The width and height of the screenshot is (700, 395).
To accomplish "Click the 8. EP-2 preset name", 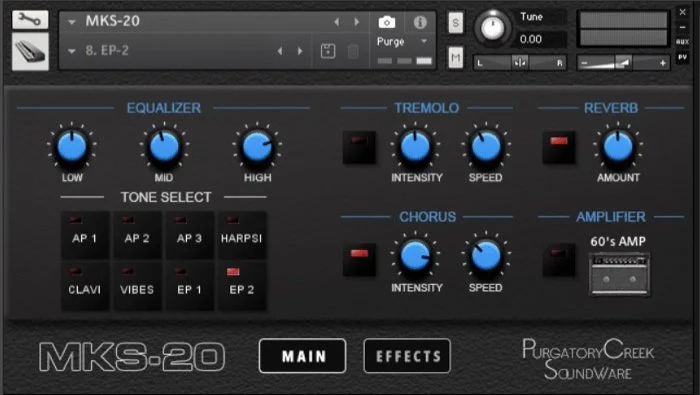I will 107,50.
